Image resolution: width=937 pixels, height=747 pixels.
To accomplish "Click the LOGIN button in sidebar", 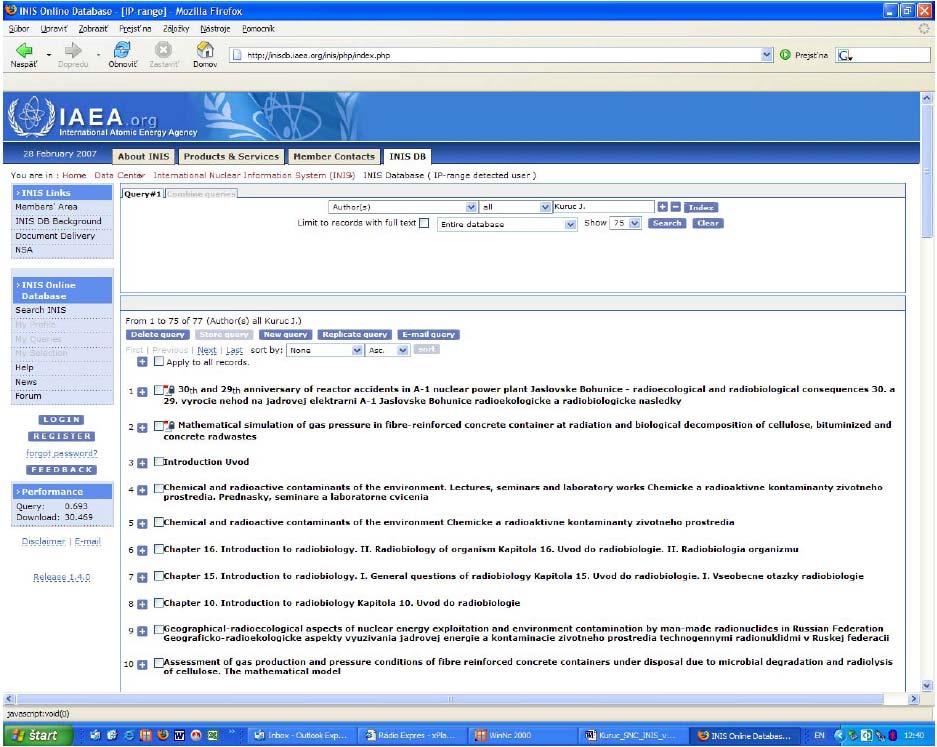I will (x=62, y=420).
